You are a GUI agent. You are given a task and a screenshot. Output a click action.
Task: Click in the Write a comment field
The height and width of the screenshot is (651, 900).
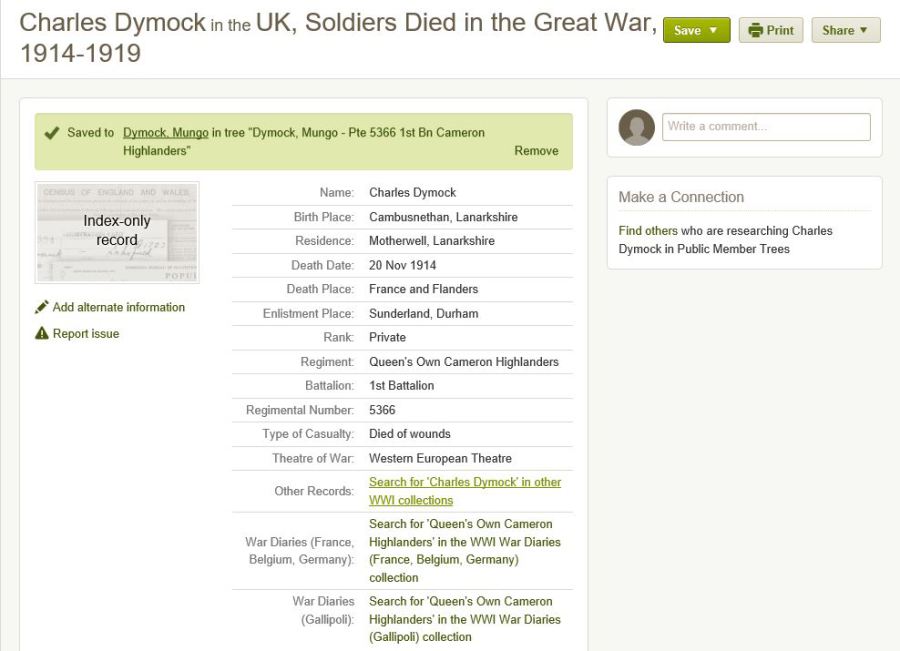coord(766,127)
